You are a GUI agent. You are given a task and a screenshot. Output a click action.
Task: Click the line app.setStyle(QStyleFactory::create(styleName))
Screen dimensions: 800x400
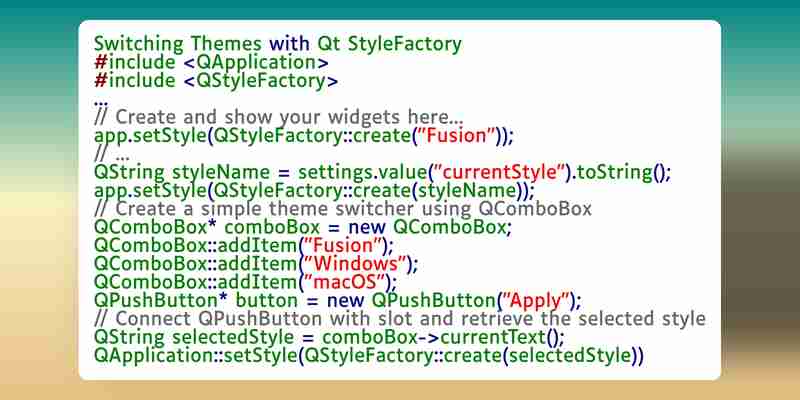pos(314,191)
